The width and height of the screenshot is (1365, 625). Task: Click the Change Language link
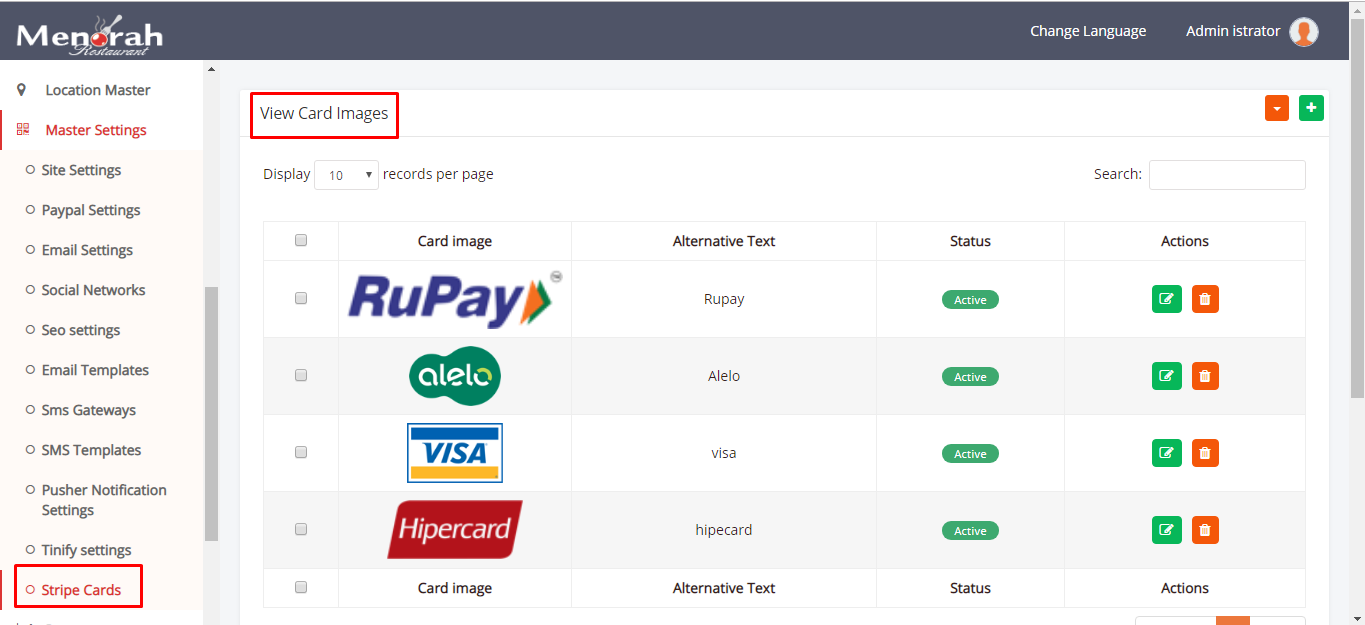click(1088, 31)
